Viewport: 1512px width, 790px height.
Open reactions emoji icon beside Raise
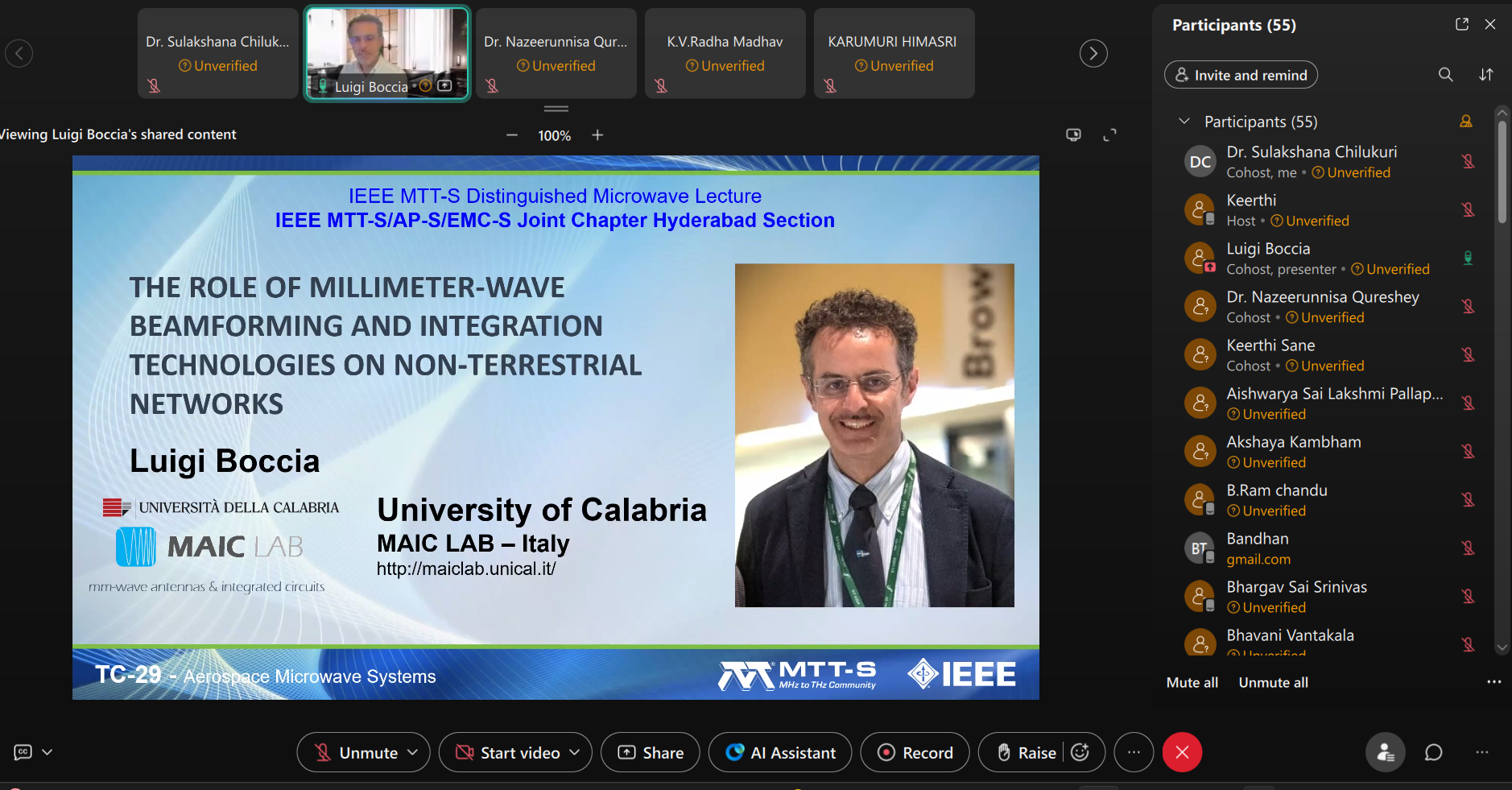coord(1080,752)
